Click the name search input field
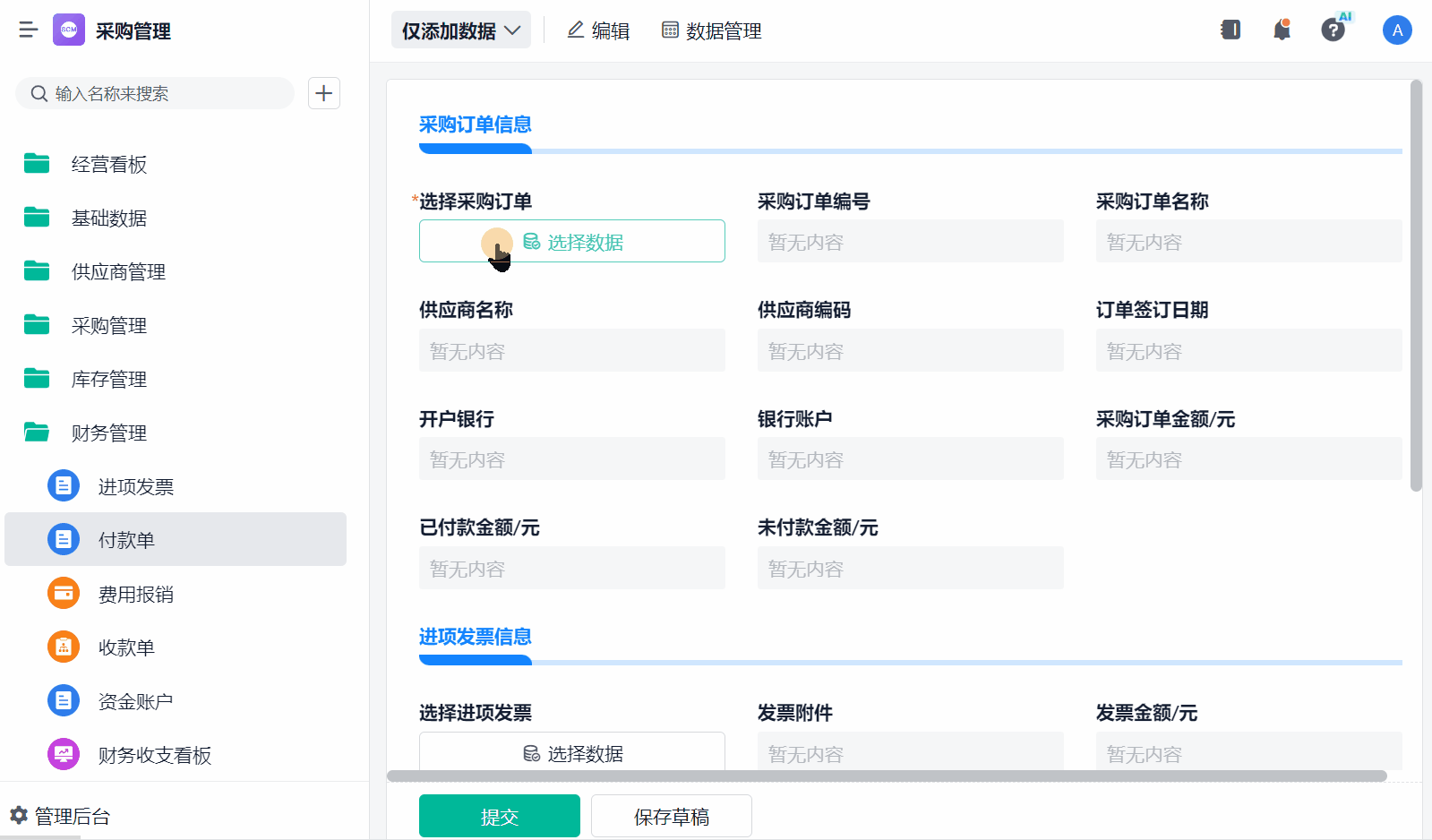 tap(155, 93)
